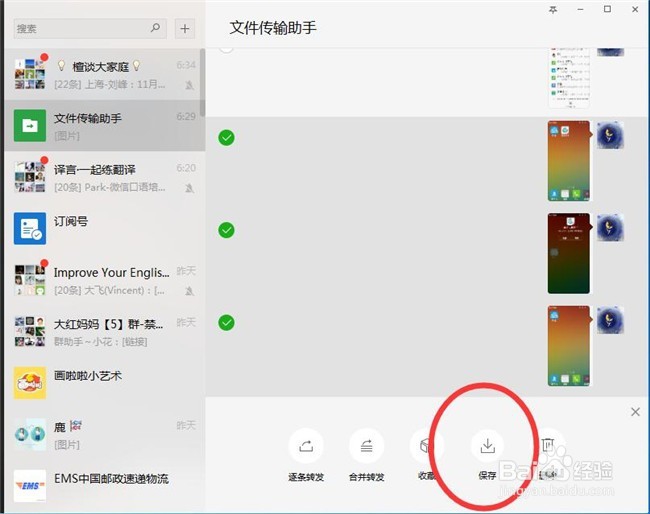Click the 檀谈大家庭 group avatar
This screenshot has width=650, height=514.
point(30,74)
